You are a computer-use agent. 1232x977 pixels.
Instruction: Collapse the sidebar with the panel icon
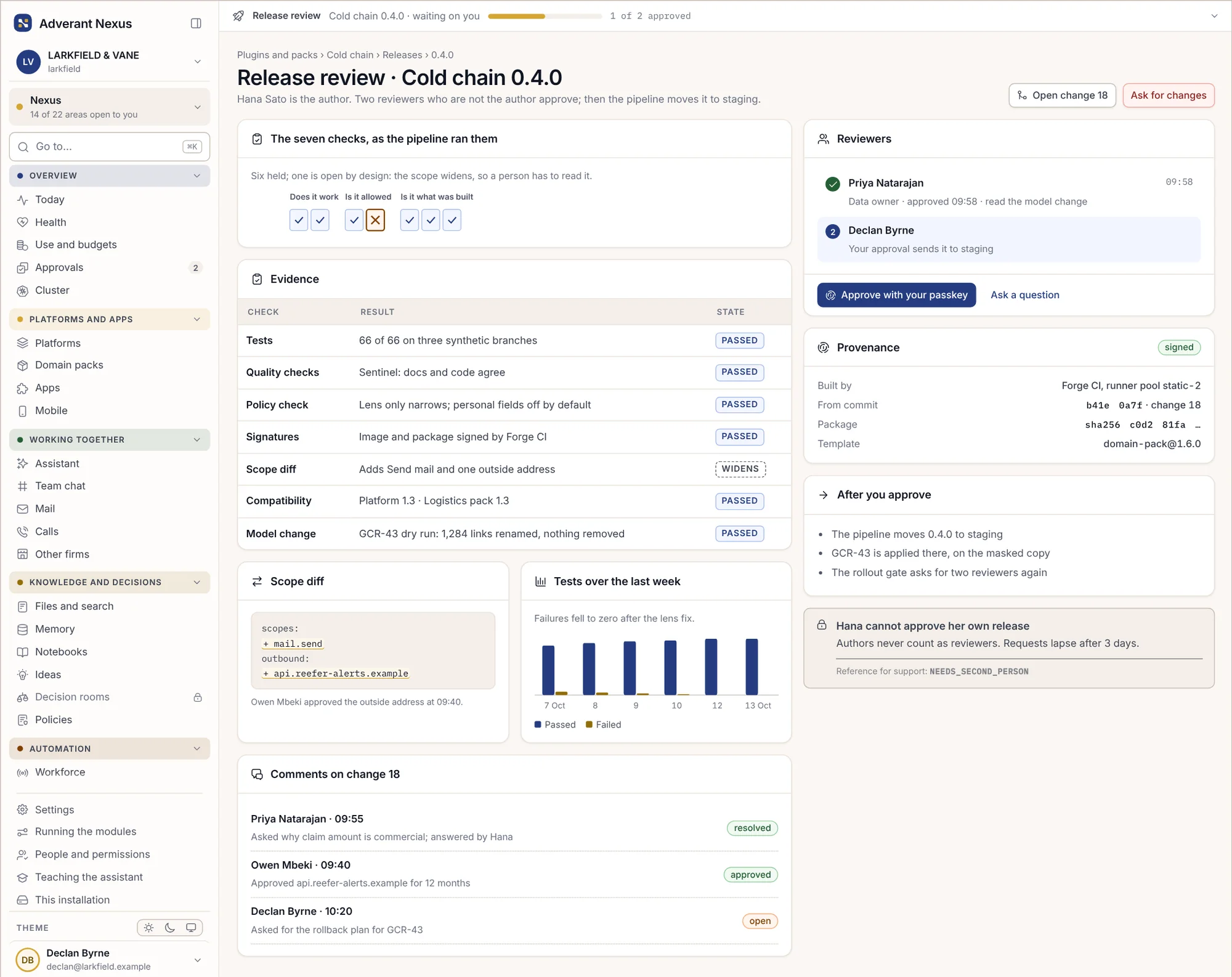[x=196, y=23]
